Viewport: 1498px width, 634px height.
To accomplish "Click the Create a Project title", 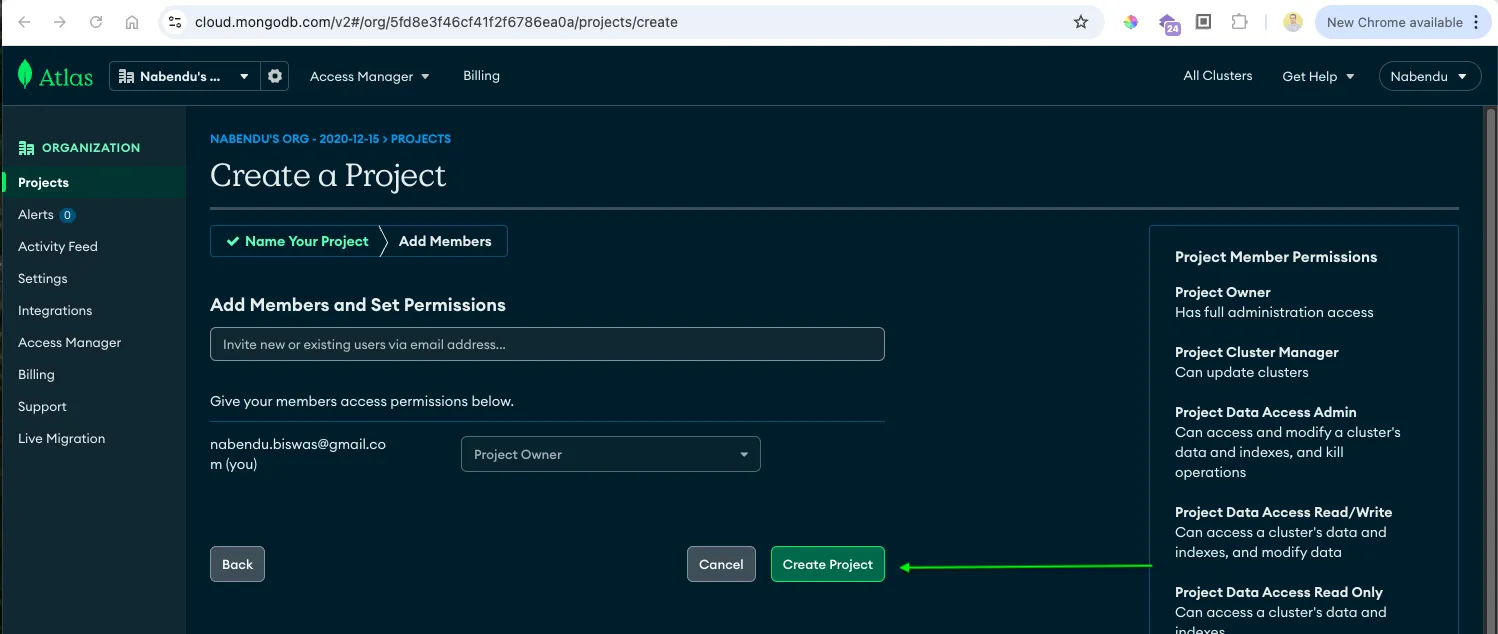I will pyautogui.click(x=328, y=176).
